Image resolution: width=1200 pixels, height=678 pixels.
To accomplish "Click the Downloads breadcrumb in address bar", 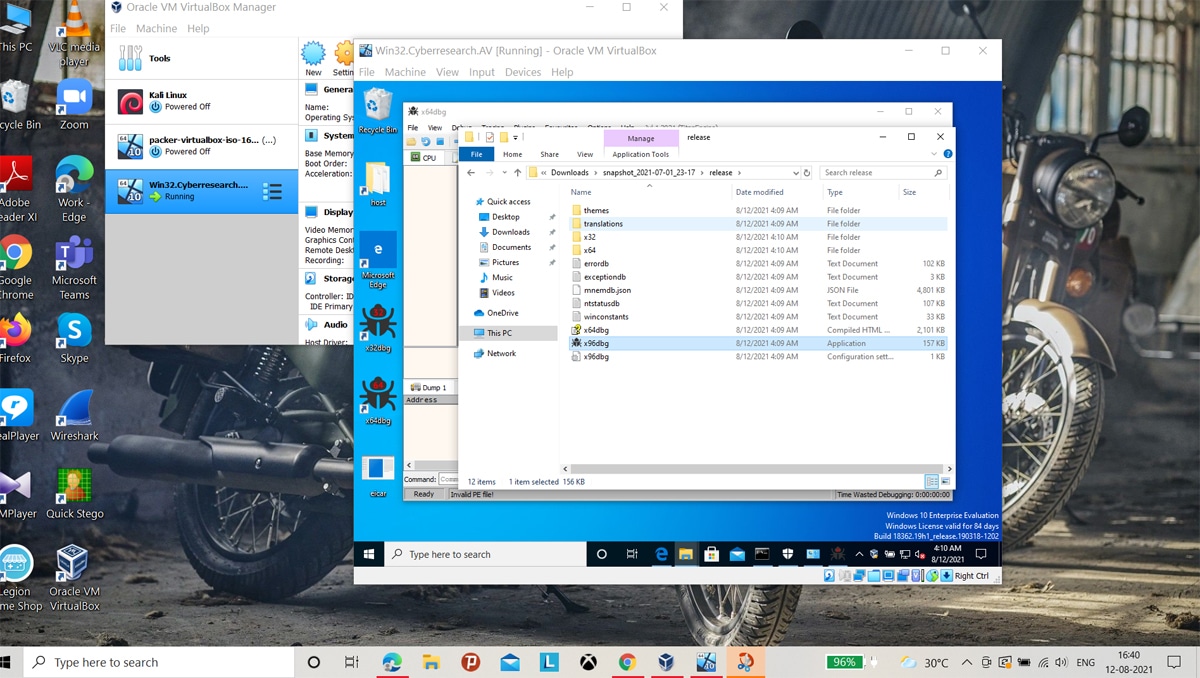I will (569, 173).
